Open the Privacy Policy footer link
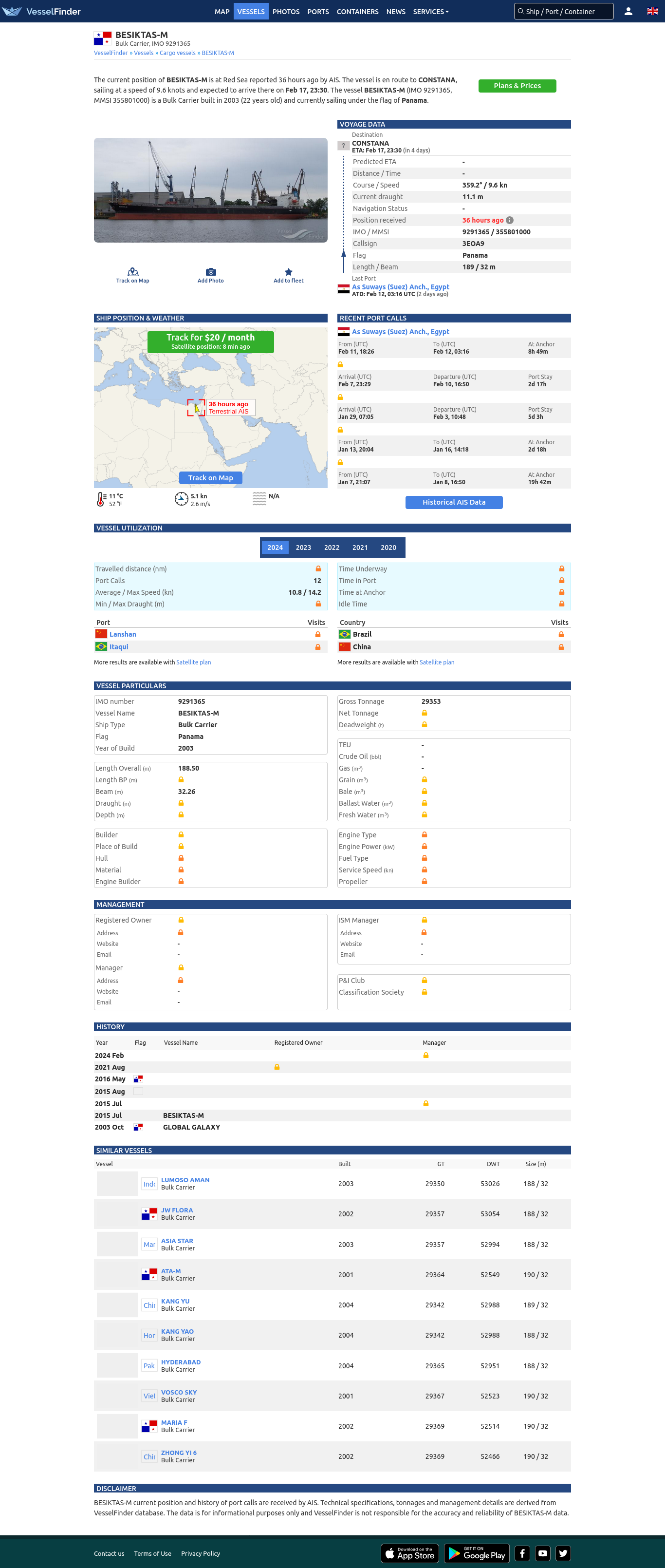Screen dimensions: 665x1568 tap(201, 1553)
